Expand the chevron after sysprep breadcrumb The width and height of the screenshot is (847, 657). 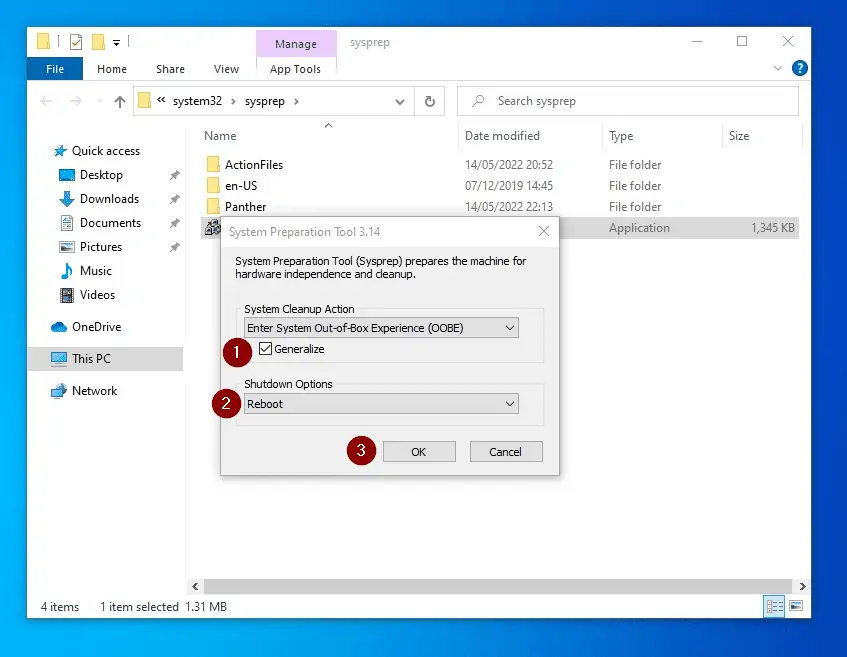tap(296, 101)
